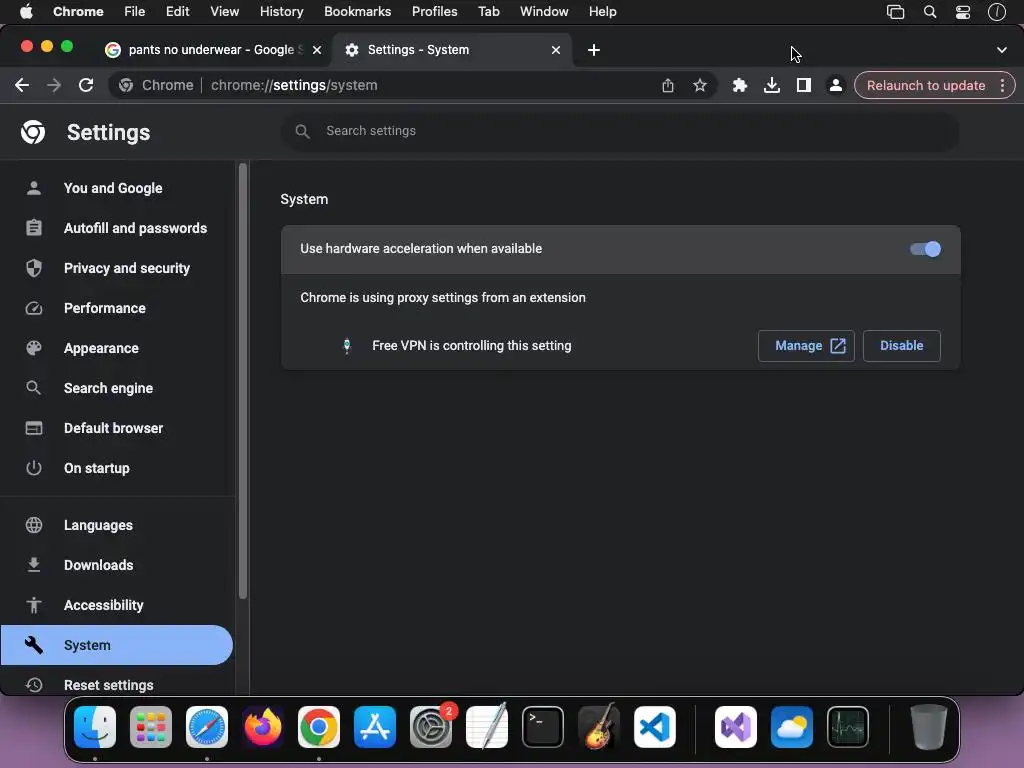1024x768 pixels.
Task: Open Spotlight search in menu bar
Action: click(930, 12)
